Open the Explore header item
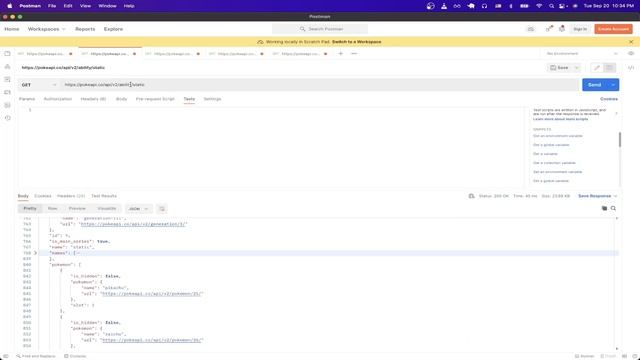The image size is (640, 360). pos(113,29)
